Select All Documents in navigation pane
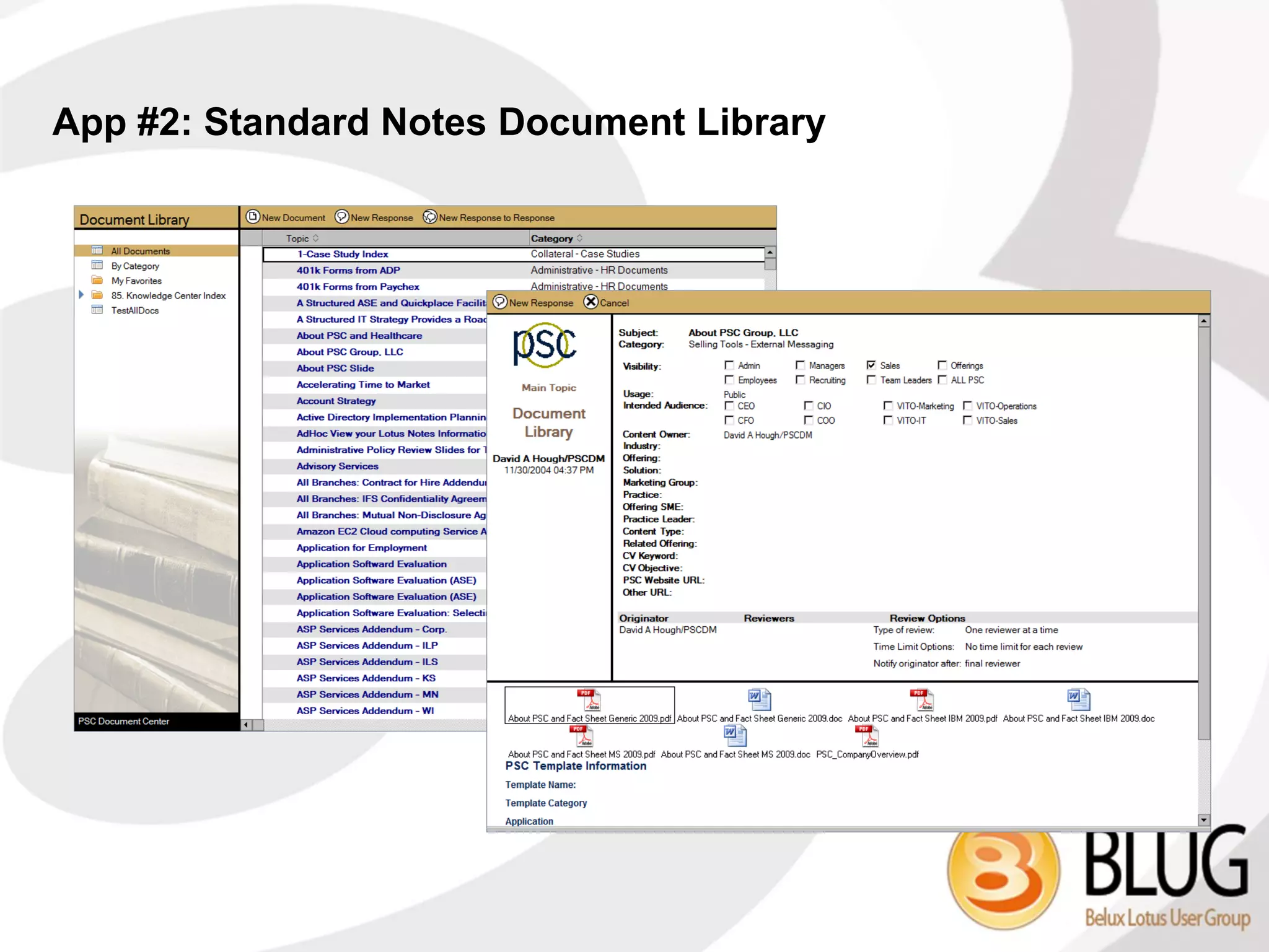1269x952 pixels. 140,251
